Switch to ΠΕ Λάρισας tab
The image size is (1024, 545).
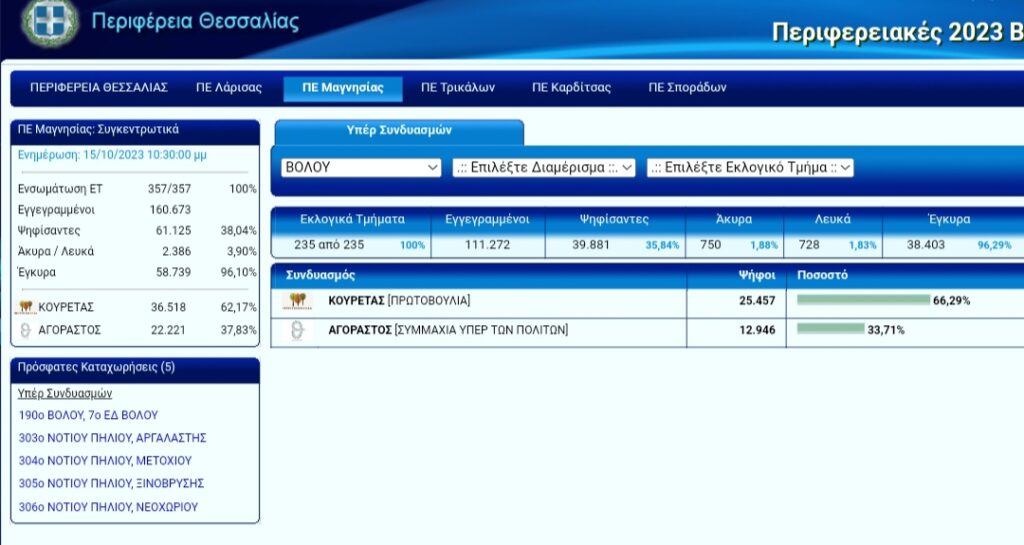coord(229,88)
